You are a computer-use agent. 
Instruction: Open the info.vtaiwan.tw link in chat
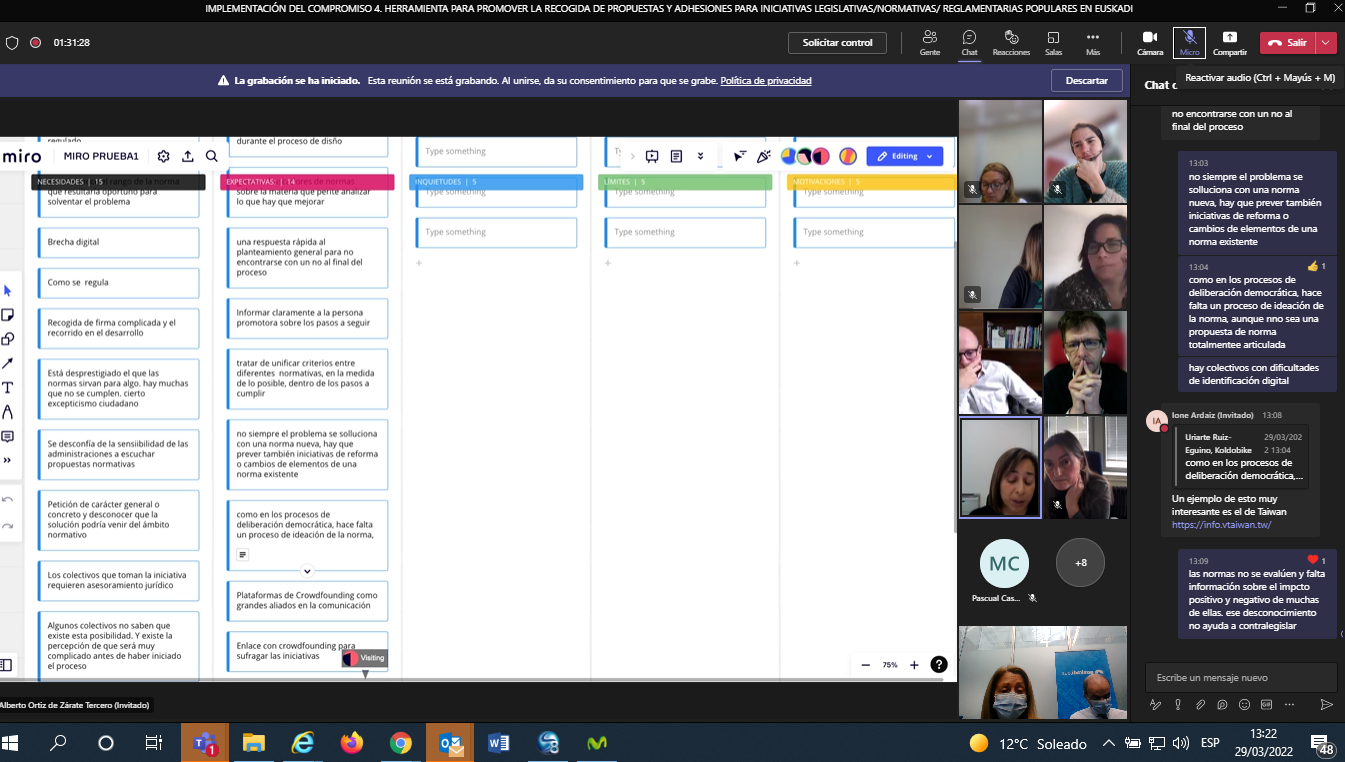tap(1221, 525)
